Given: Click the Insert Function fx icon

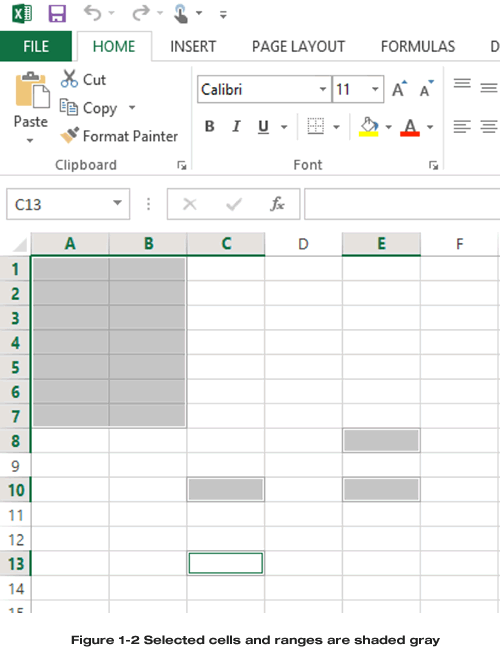Looking at the screenshot, I should tap(277, 204).
